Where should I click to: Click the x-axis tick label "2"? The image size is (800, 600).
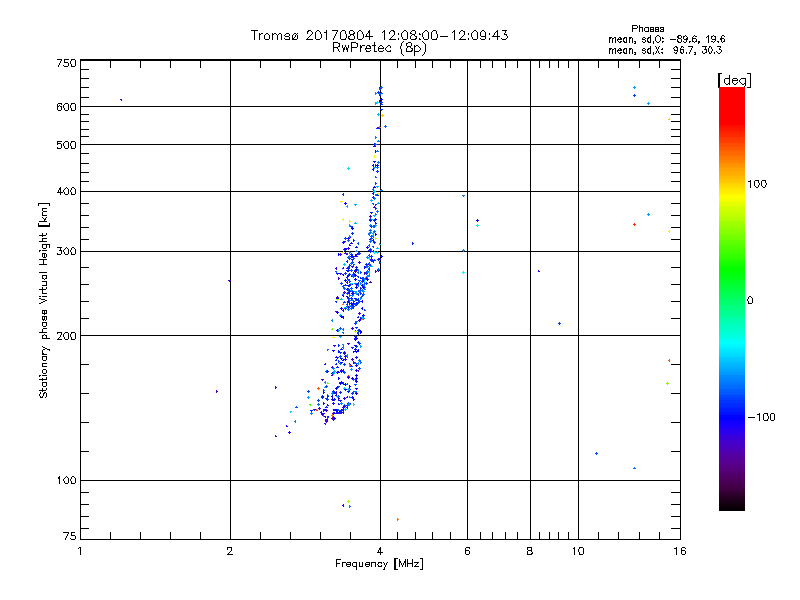pyautogui.click(x=230, y=551)
